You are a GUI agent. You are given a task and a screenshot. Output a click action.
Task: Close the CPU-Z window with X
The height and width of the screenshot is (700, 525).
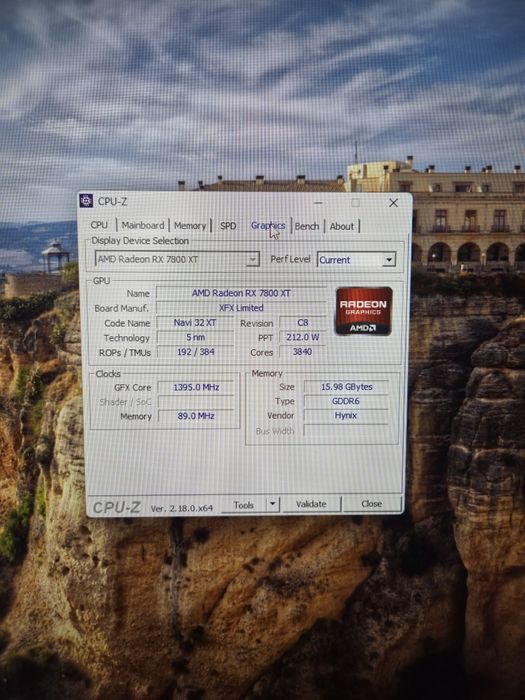[393, 203]
